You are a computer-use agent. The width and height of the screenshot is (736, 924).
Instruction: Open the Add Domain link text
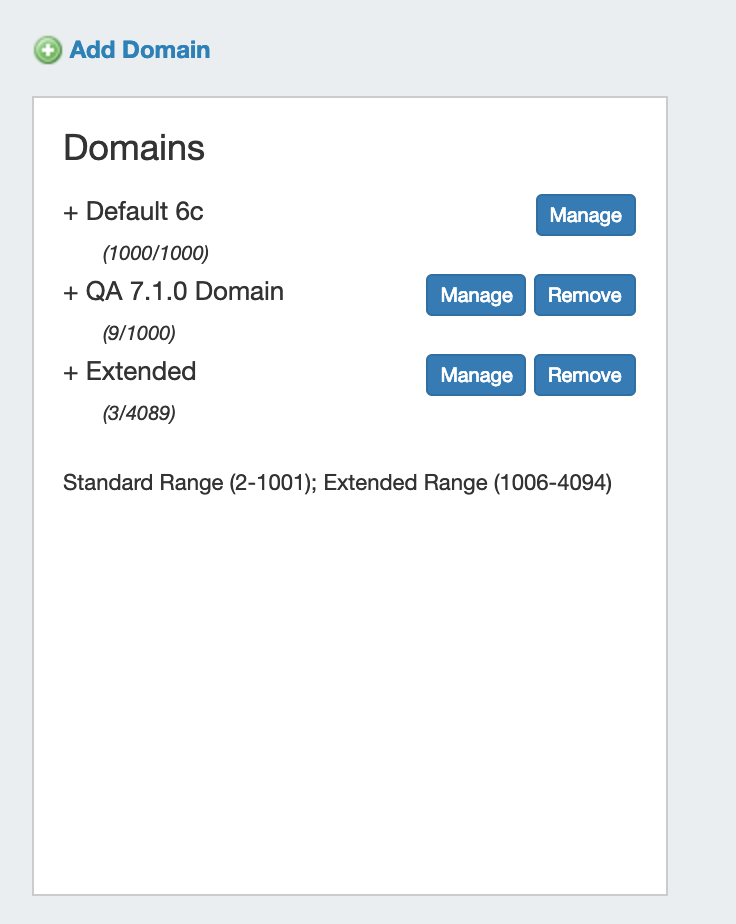pos(140,50)
